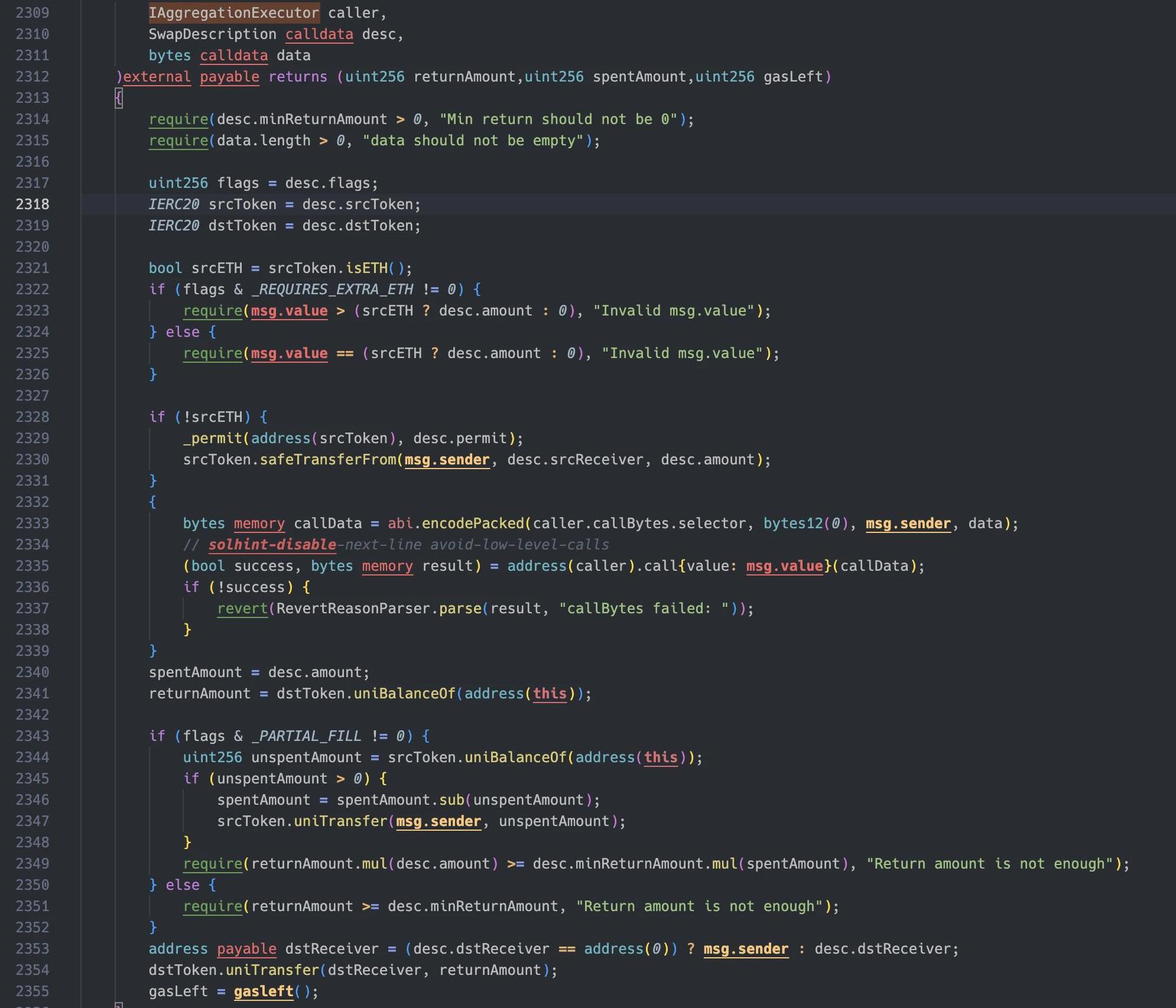
Task: Click the _permit function call
Action: (212, 438)
